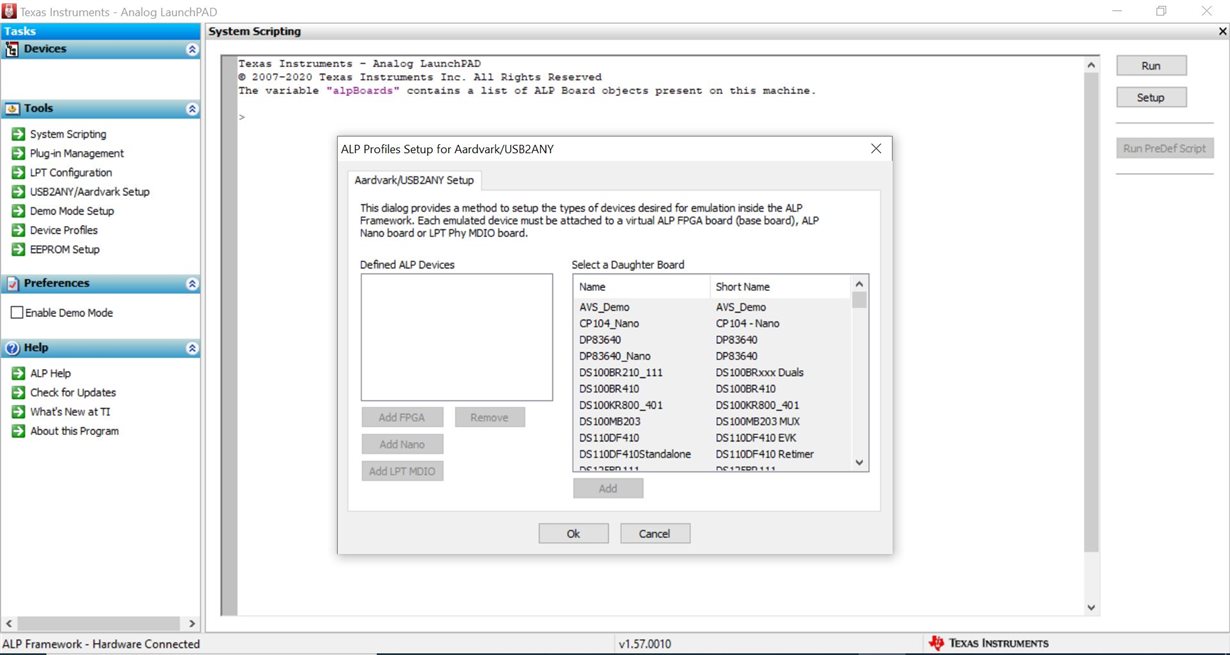Click the Name column header
The image size is (1230, 655).
pyautogui.click(x=642, y=287)
